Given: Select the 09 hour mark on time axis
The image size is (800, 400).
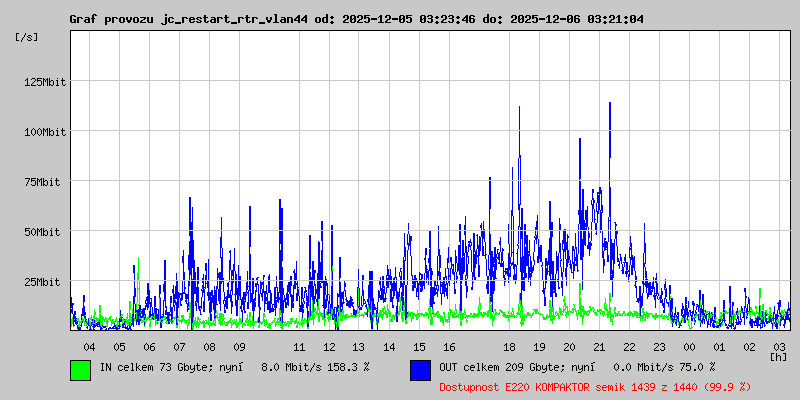Looking at the screenshot, I should (239, 346).
